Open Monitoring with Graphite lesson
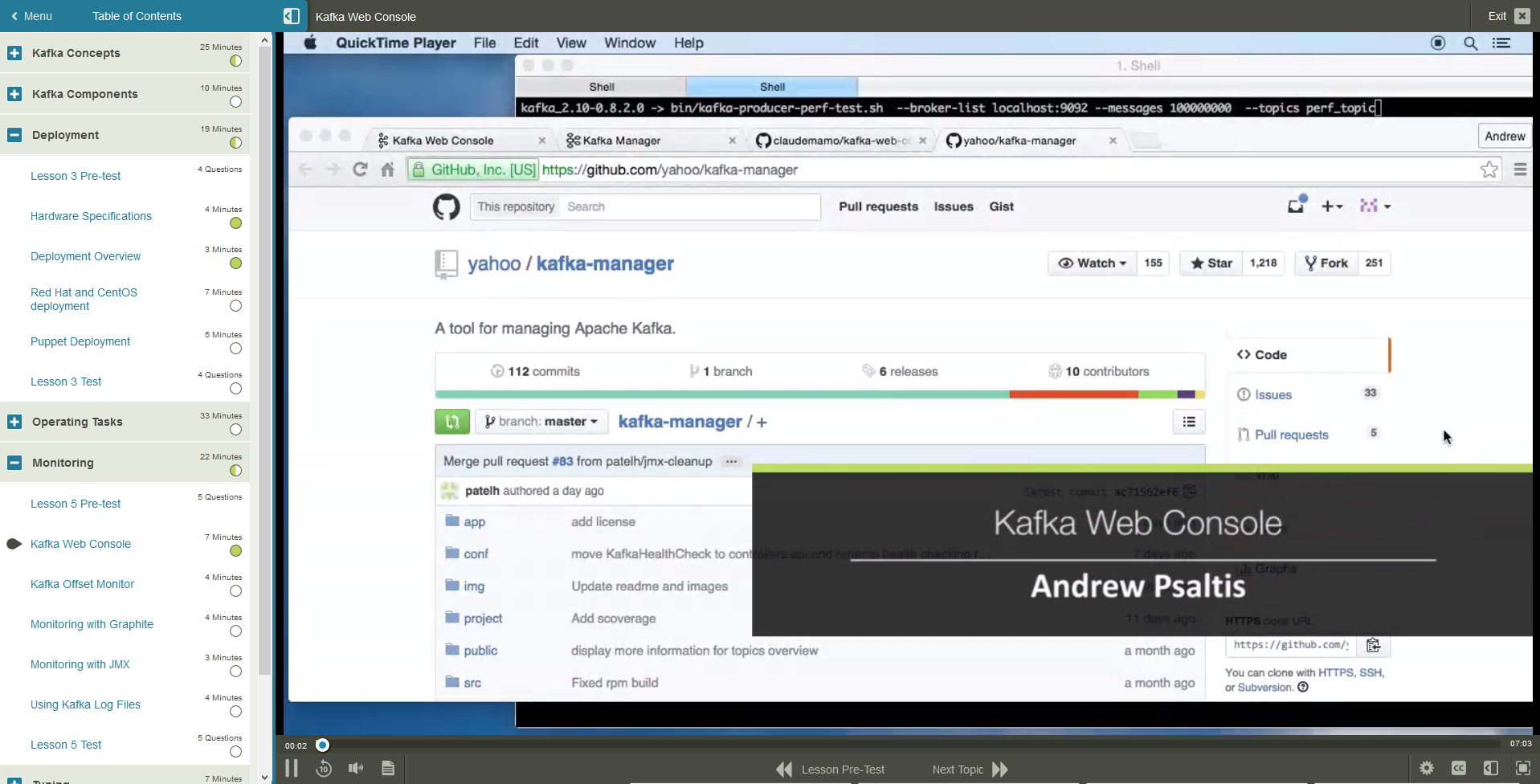Screen dimensions: 1540x784 tap(92, 624)
